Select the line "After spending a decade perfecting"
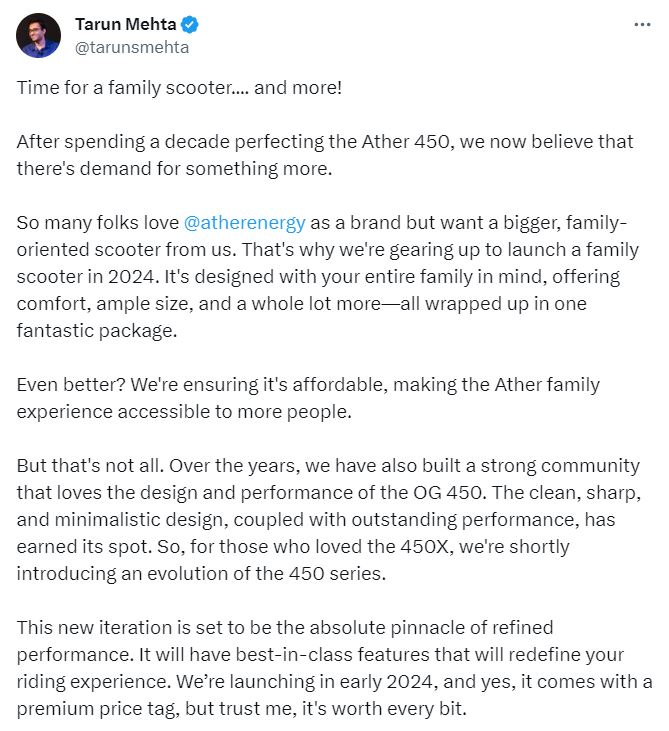The image size is (669, 731). point(325,142)
